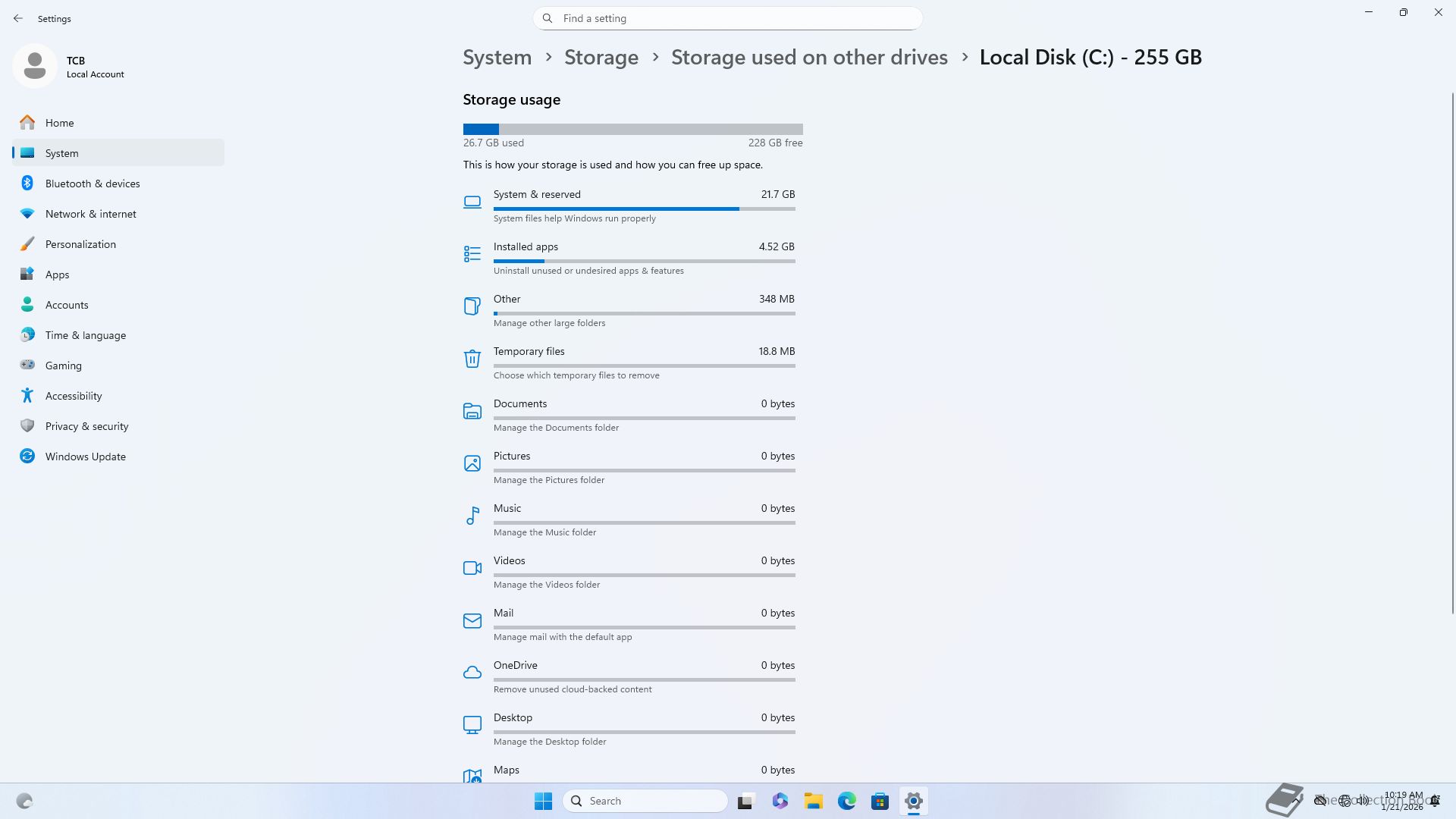
Task: Click the Music note icon
Action: [472, 516]
